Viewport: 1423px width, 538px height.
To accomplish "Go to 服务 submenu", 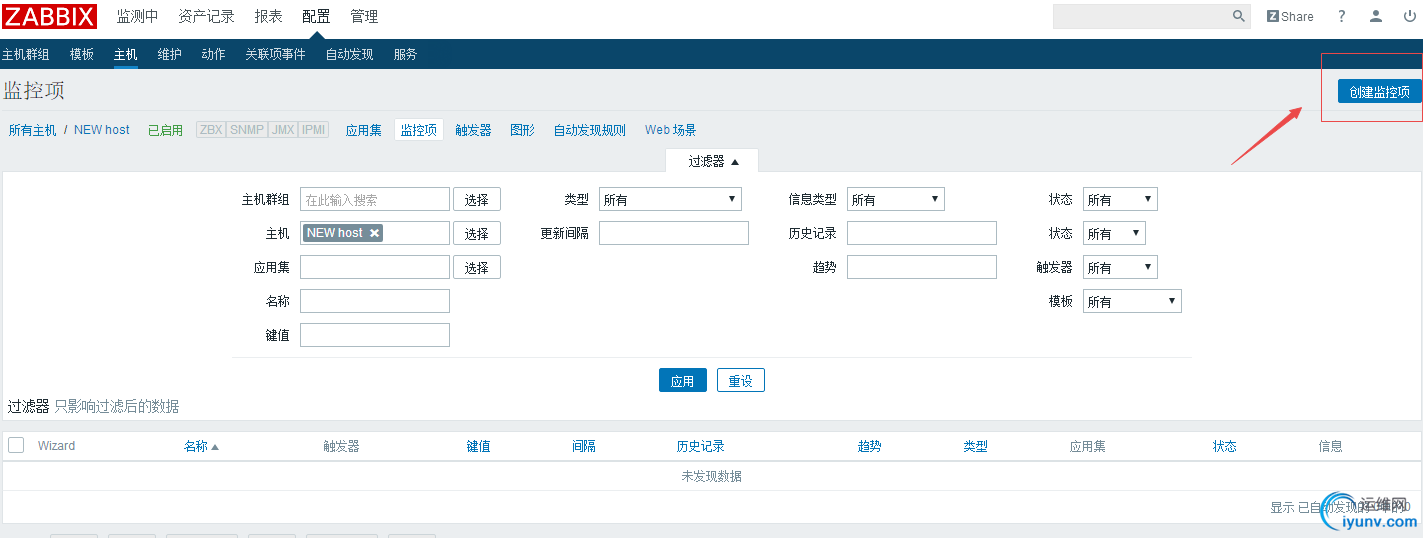I will tap(405, 54).
